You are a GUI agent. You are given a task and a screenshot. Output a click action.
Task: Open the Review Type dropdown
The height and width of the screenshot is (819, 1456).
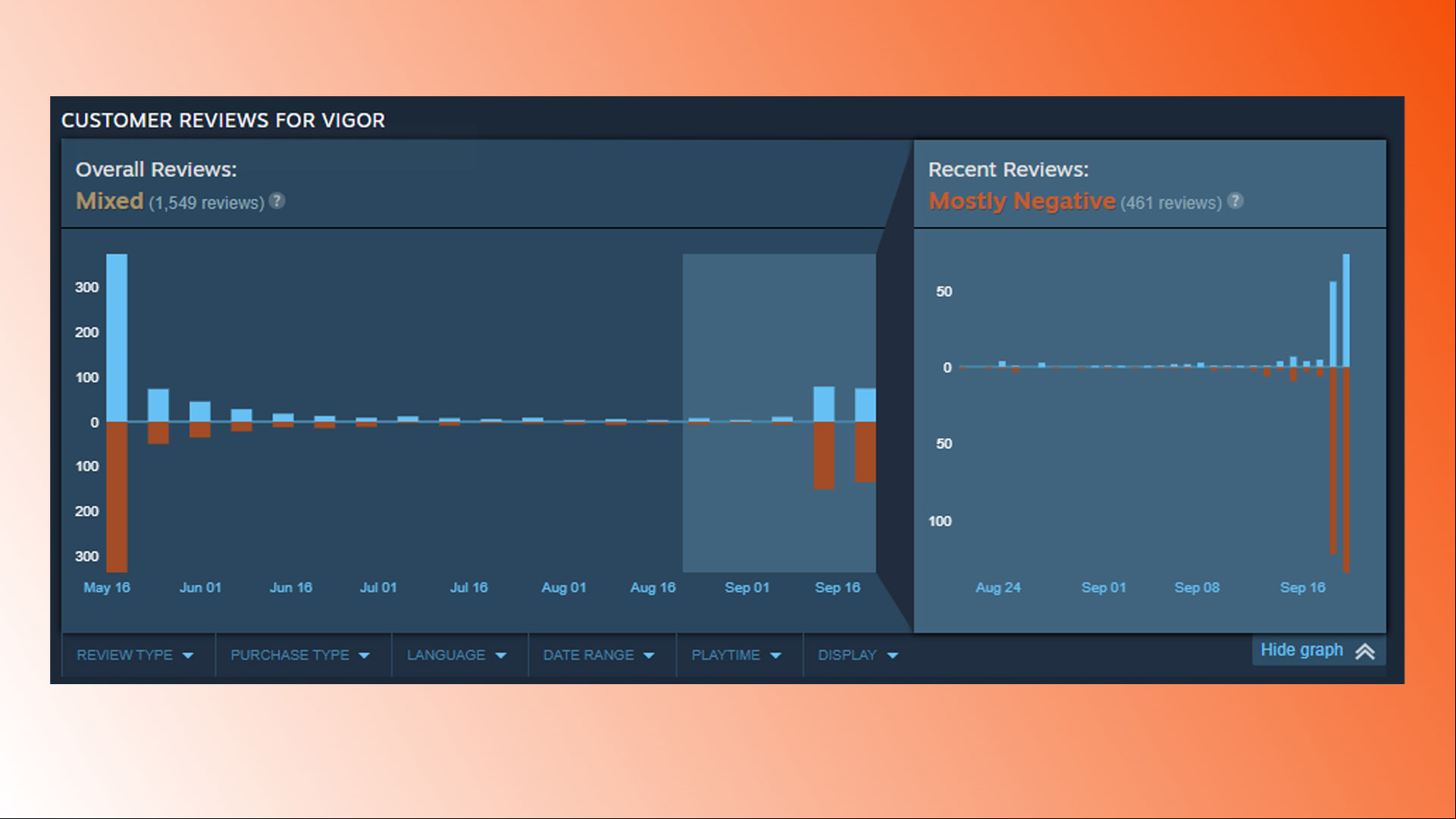[x=136, y=655]
